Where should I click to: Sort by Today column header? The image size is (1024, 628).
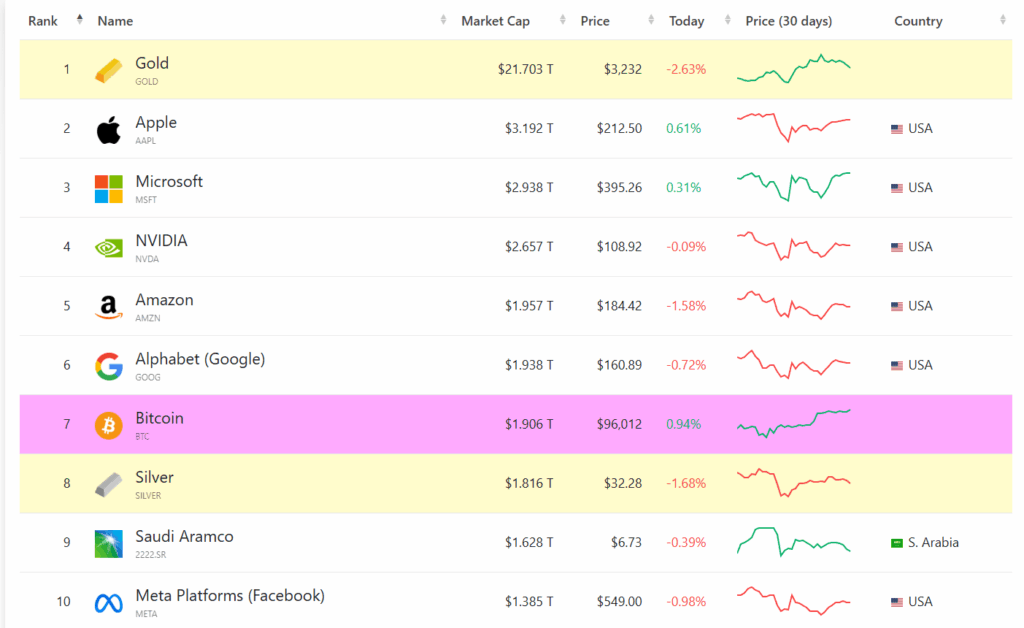[x=686, y=21]
